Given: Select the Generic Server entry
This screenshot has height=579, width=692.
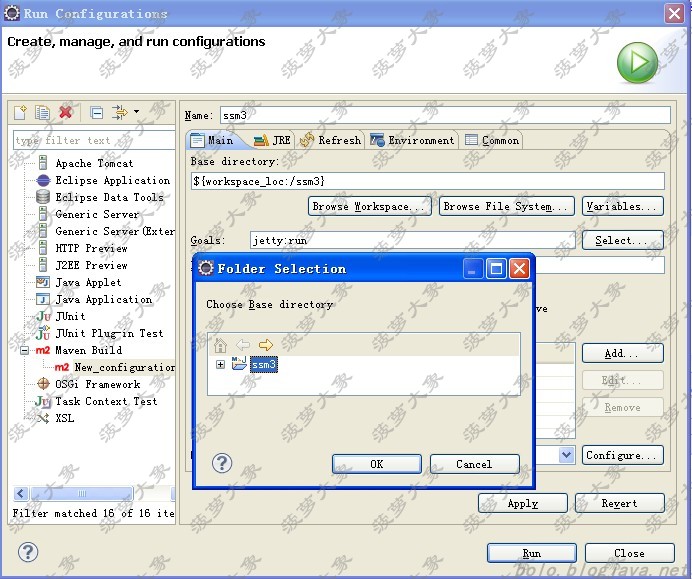Looking at the screenshot, I should tap(97, 214).
